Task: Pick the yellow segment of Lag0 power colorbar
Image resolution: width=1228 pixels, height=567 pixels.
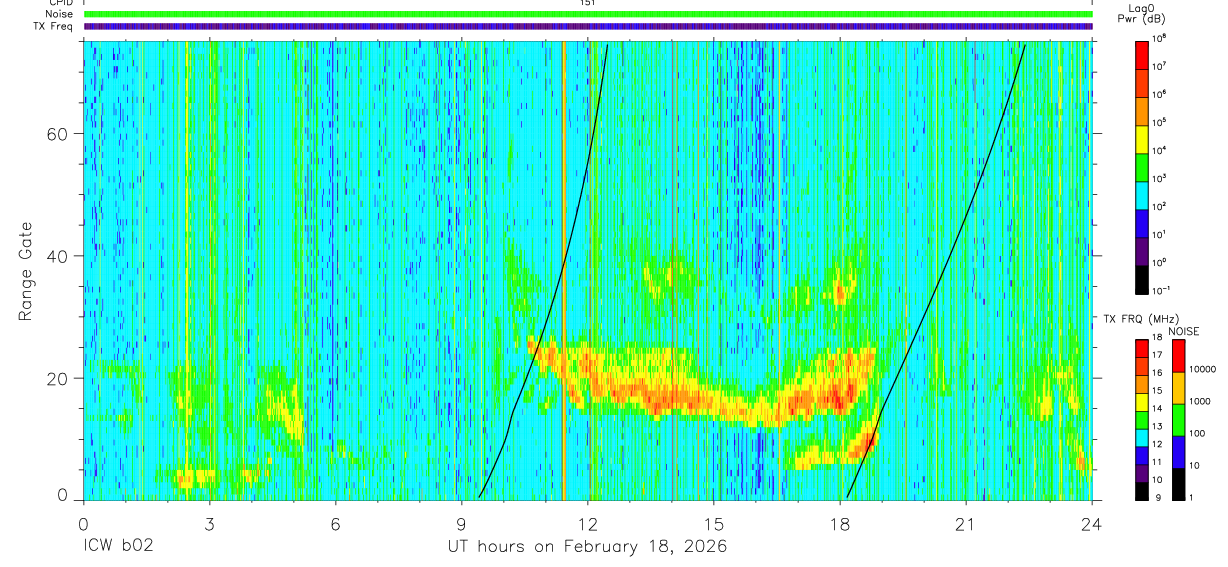Action: pyautogui.click(x=1141, y=138)
